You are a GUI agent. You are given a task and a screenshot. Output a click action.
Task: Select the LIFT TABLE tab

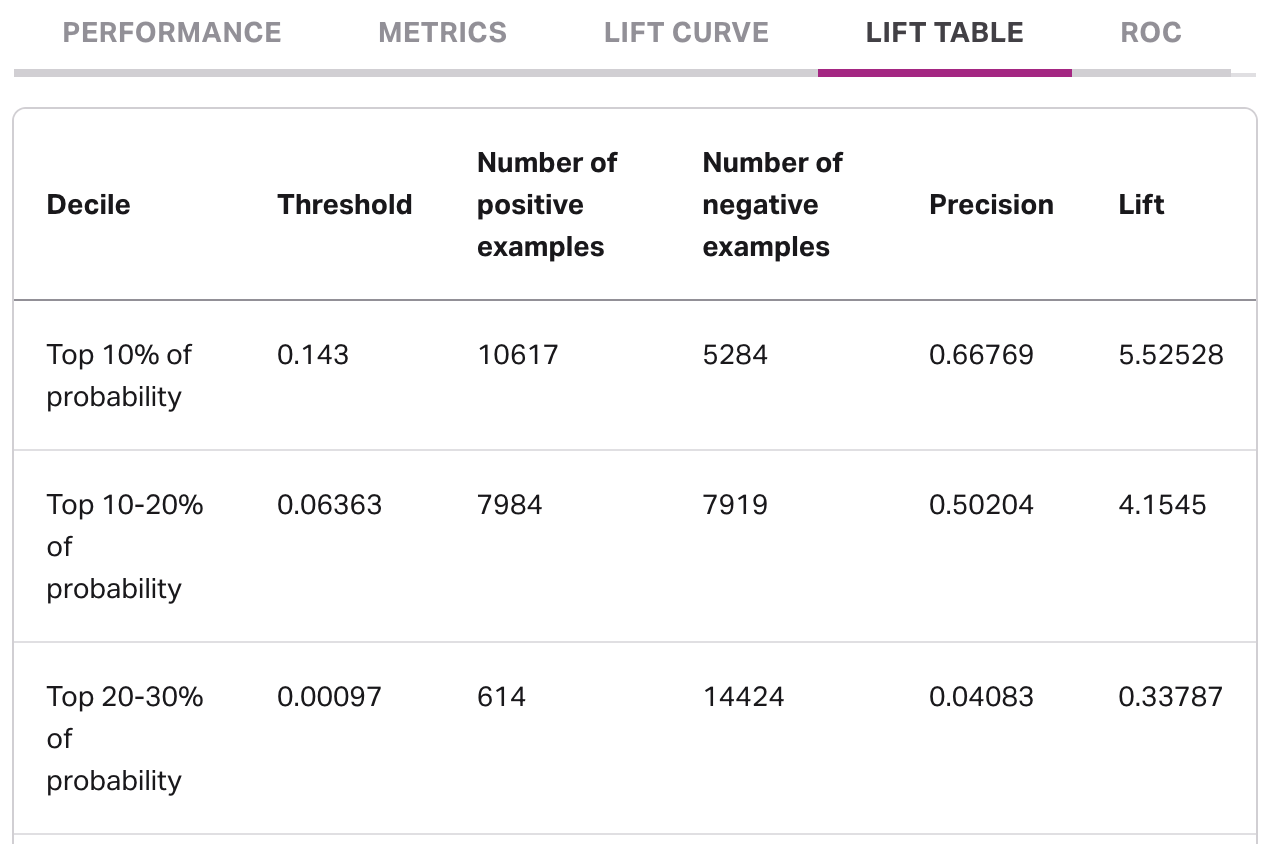coord(944,33)
